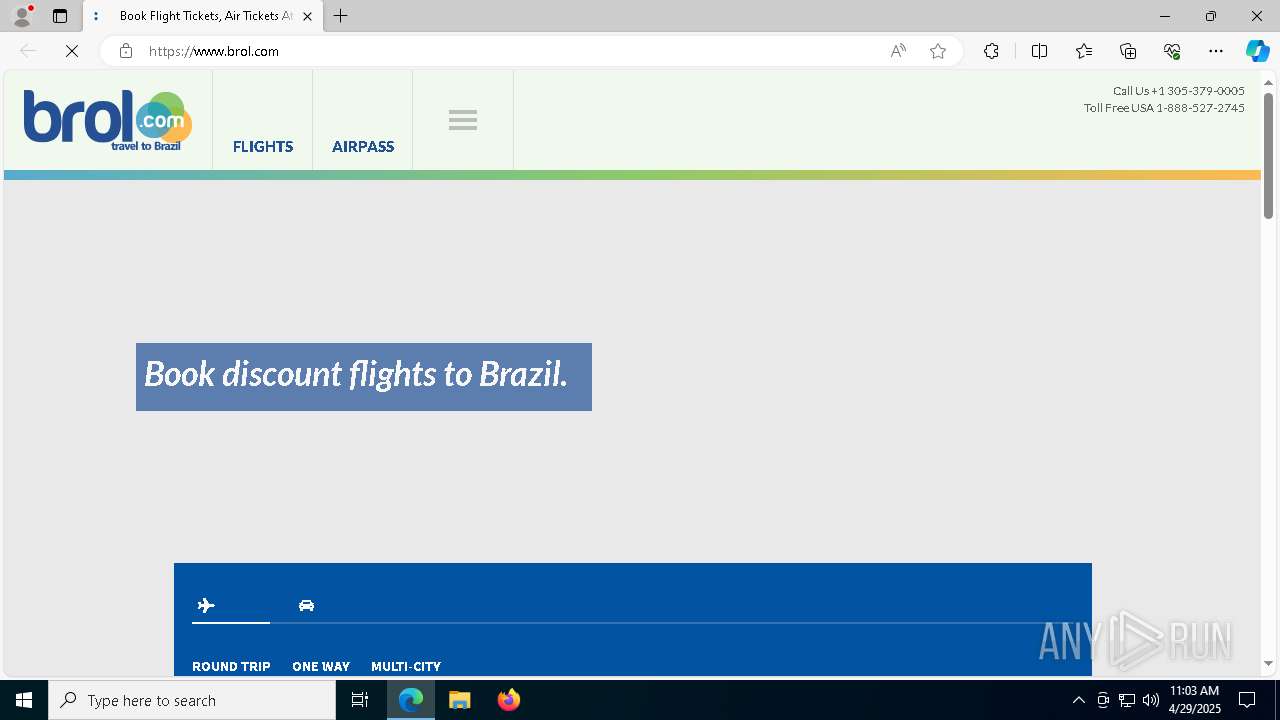Open network status tray icon

(x=1127, y=700)
